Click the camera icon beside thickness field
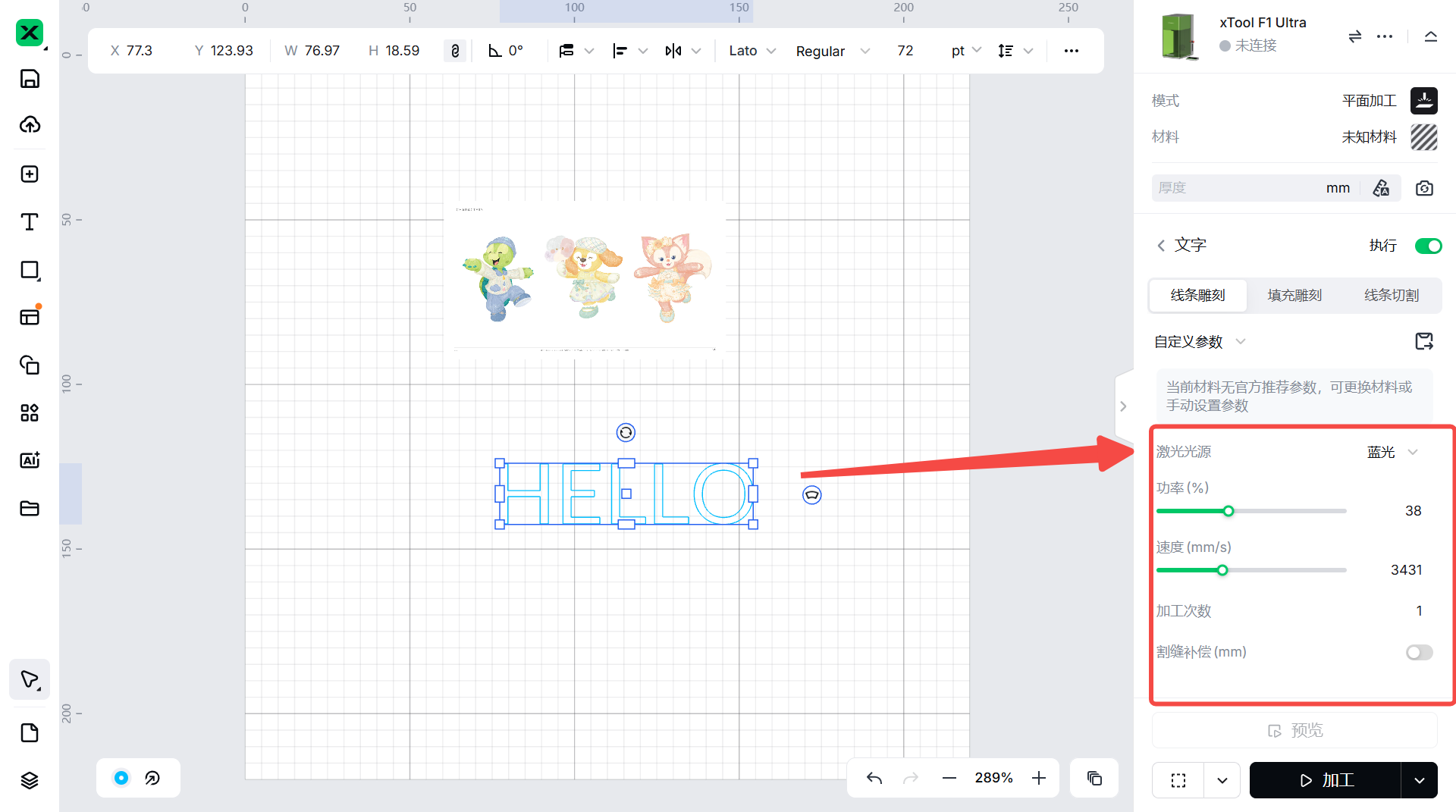The image size is (1456, 812). click(x=1424, y=188)
